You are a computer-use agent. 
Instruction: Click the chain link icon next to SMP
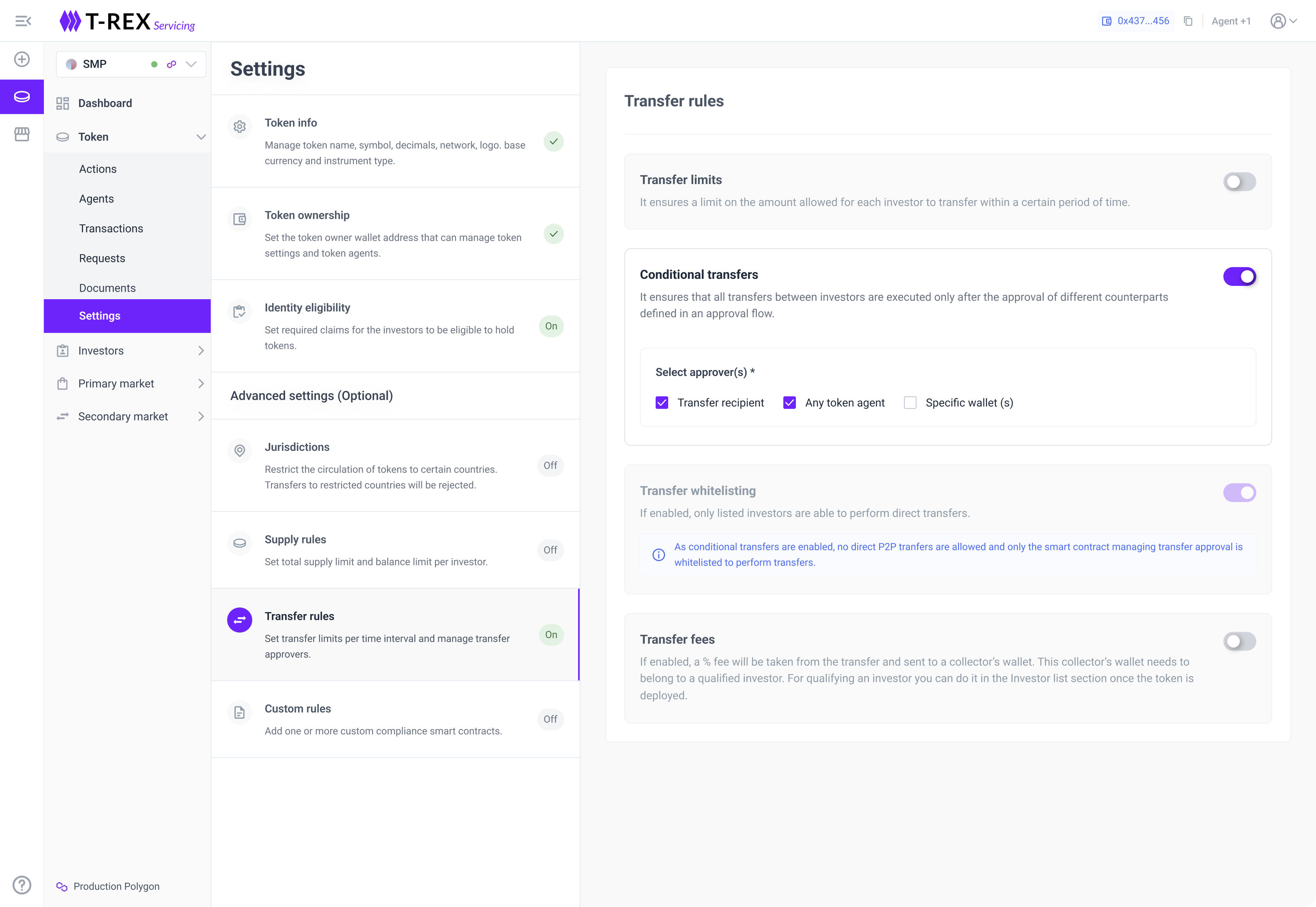(171, 64)
